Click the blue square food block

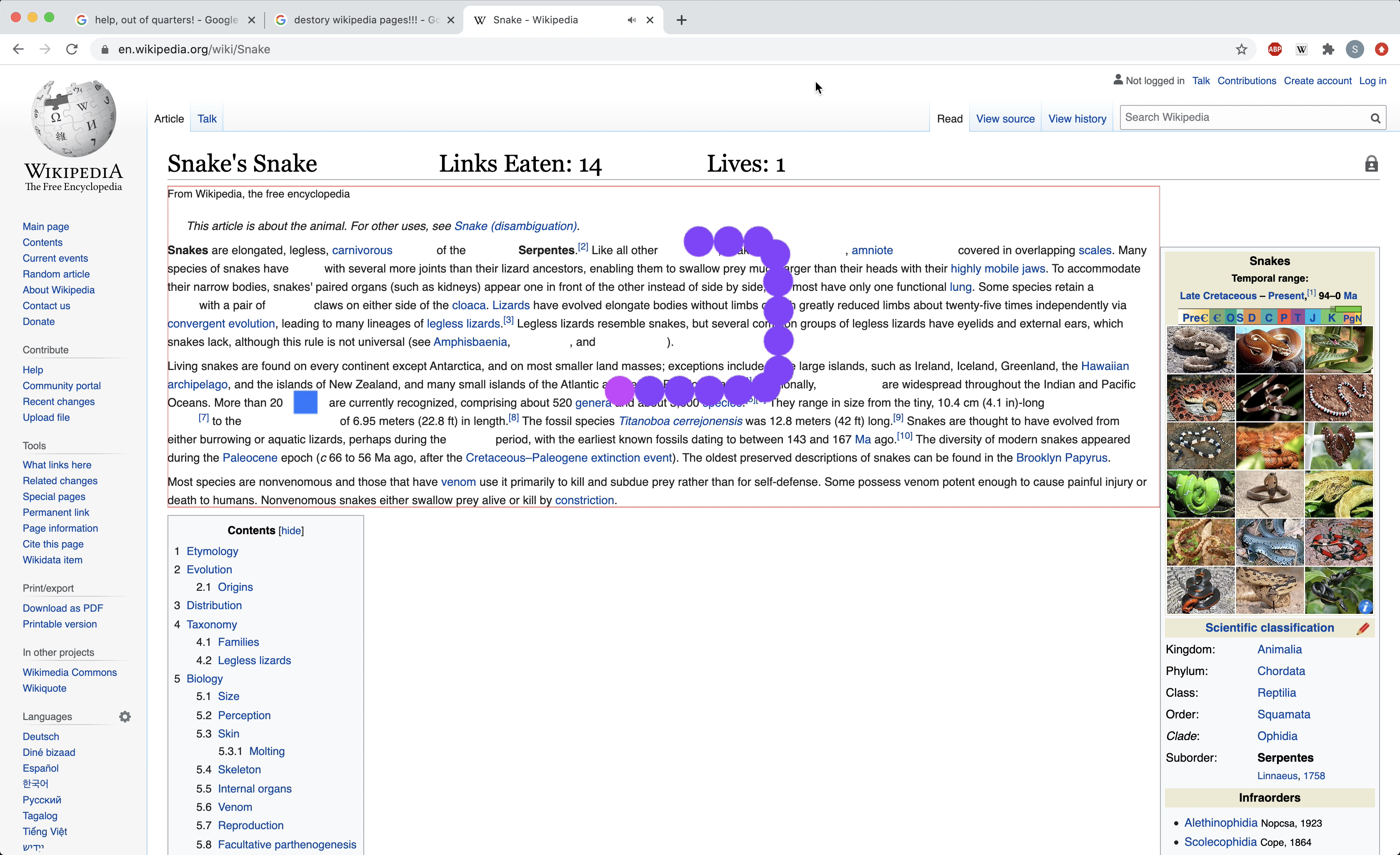tap(305, 402)
